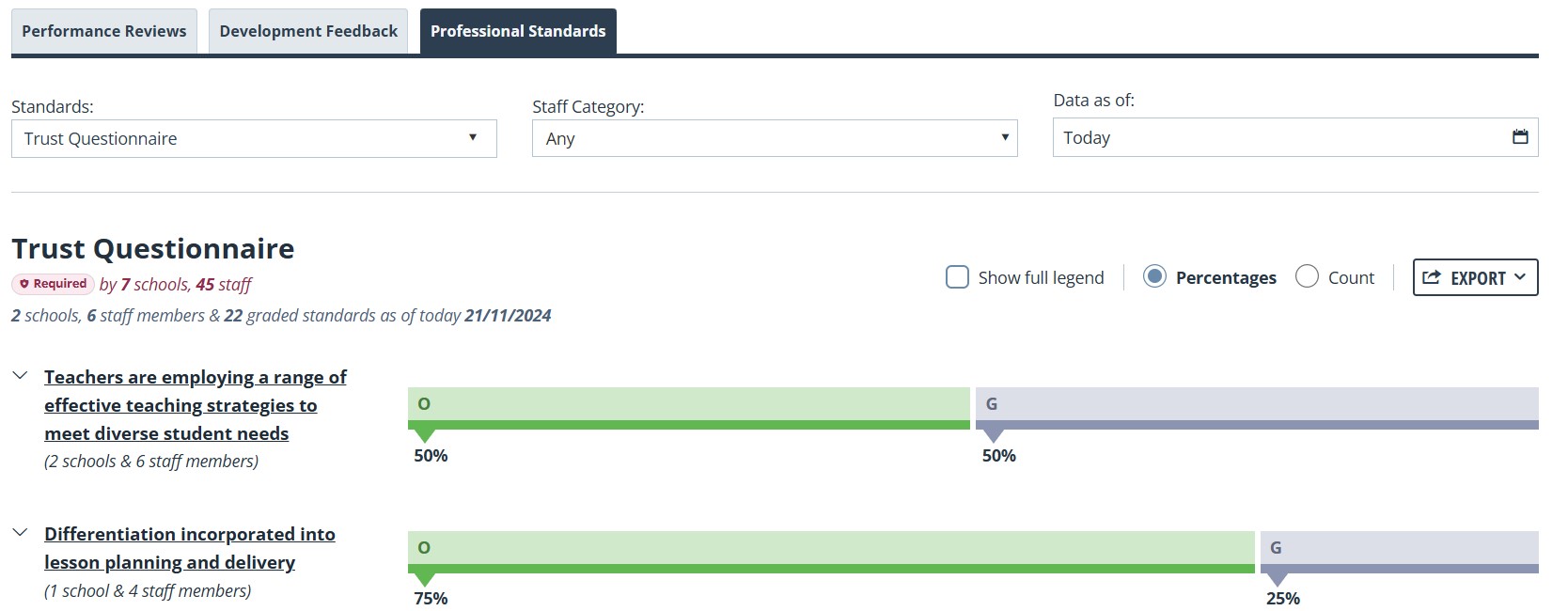Click the 75% percentage label

tap(431, 599)
